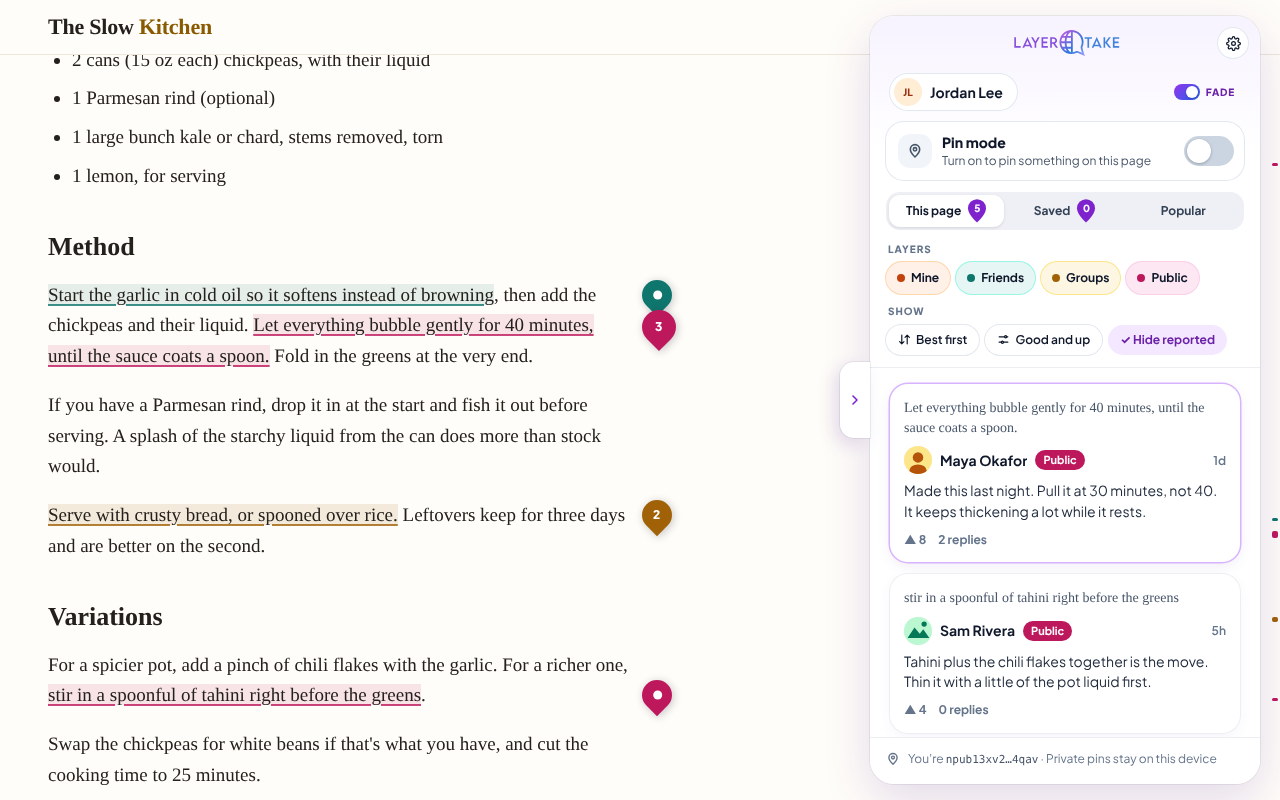Image resolution: width=1280 pixels, height=800 pixels.
Task: Click the Pin mode location icon
Action: coord(915,151)
